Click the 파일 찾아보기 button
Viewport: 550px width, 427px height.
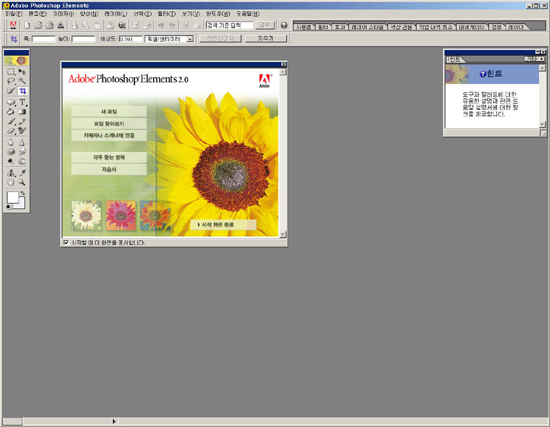(x=109, y=124)
